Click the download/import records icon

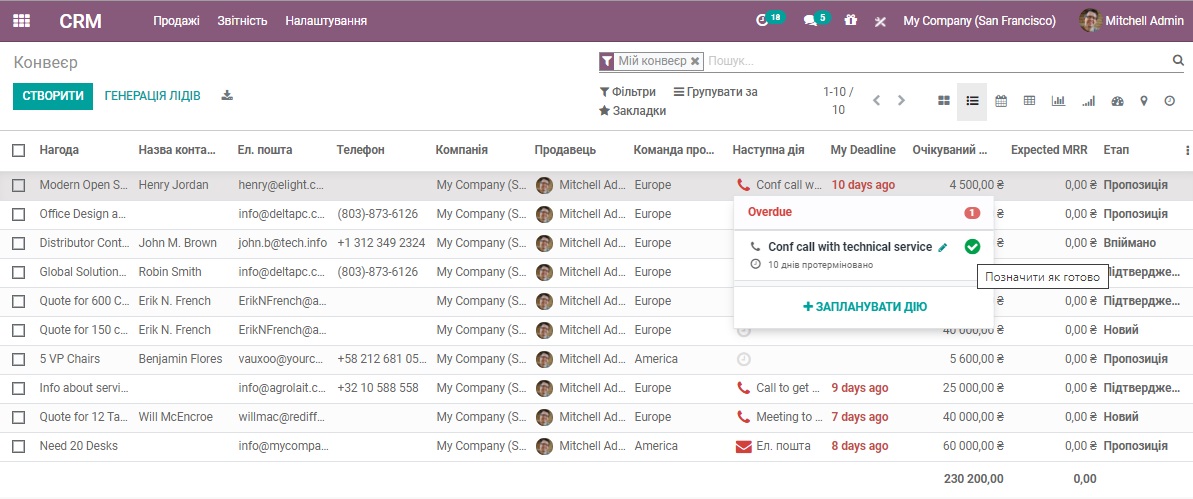[x=227, y=96]
